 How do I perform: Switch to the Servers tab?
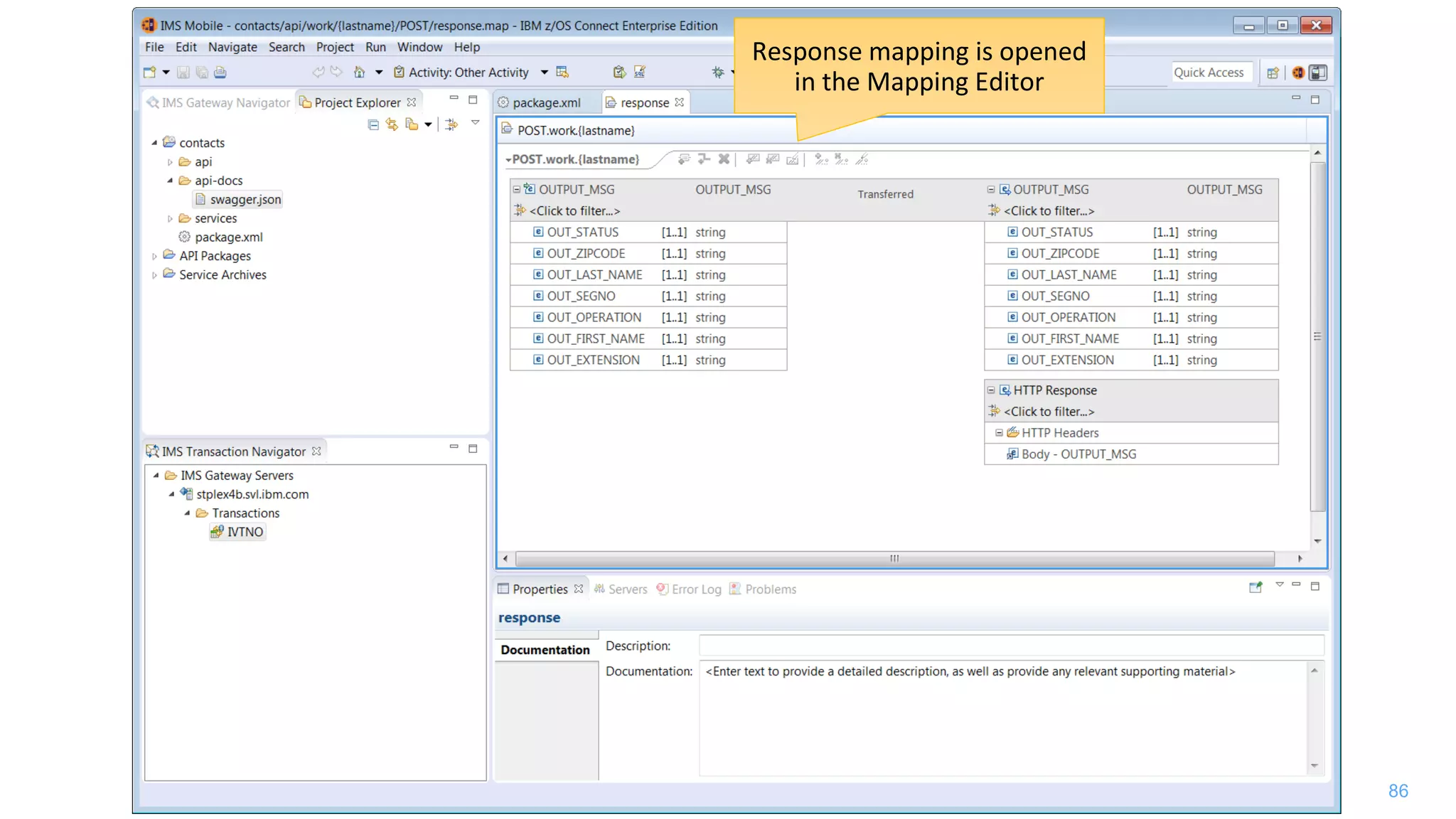coord(621,589)
